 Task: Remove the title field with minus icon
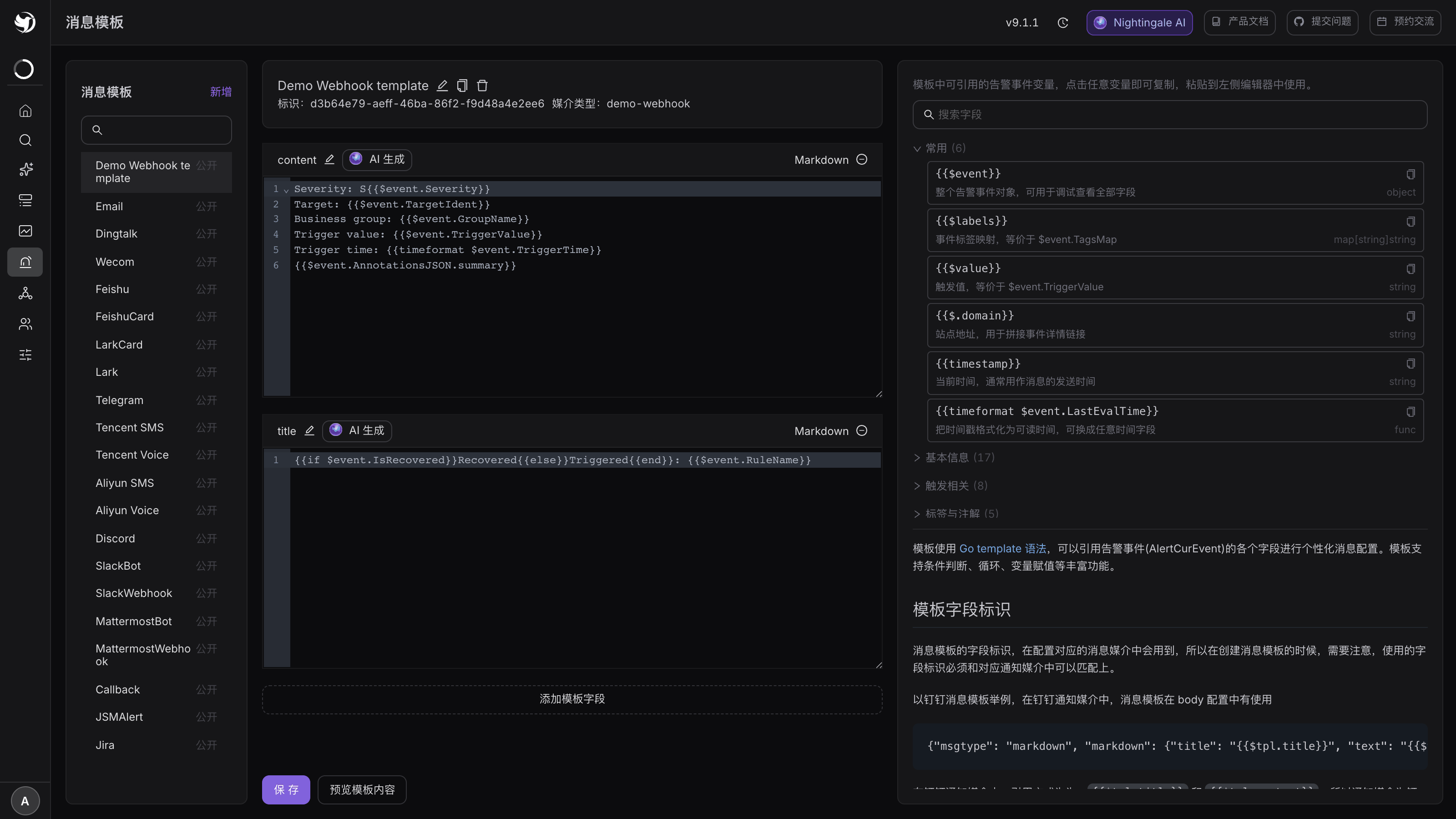point(861,431)
